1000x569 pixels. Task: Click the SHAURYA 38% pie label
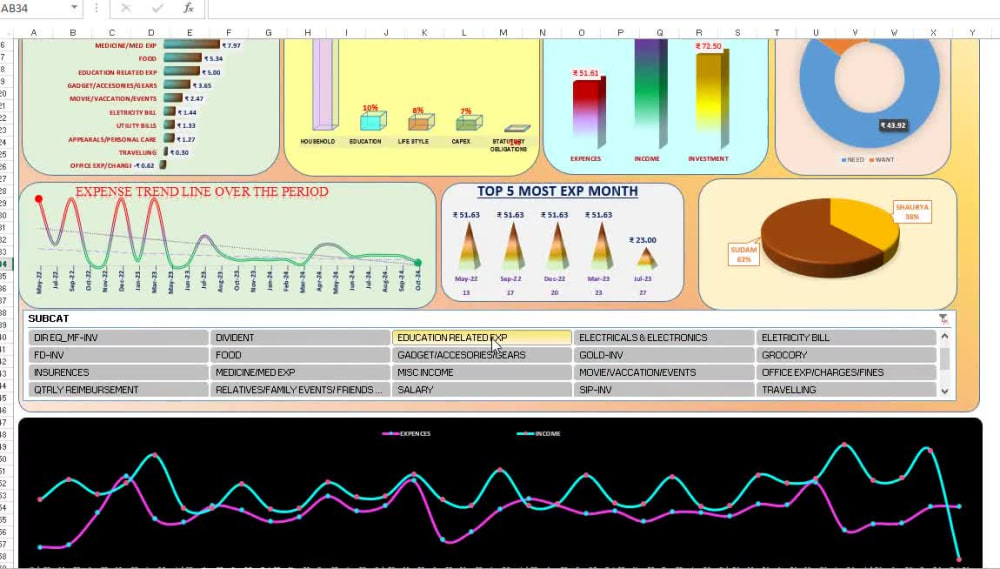coord(912,212)
